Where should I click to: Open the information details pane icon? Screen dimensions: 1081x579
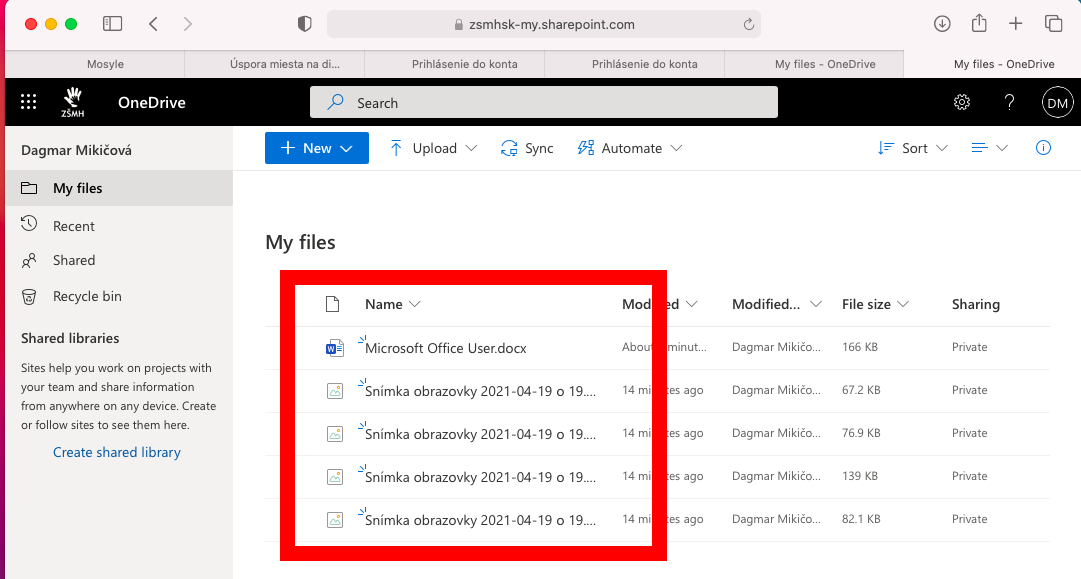pos(1043,148)
